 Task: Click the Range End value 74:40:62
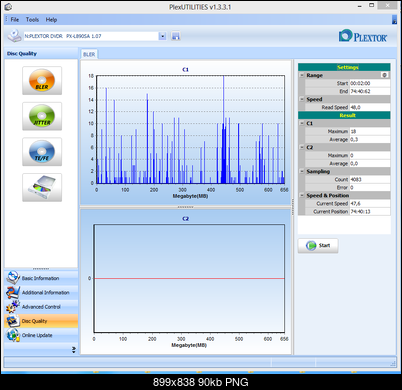tap(369, 91)
